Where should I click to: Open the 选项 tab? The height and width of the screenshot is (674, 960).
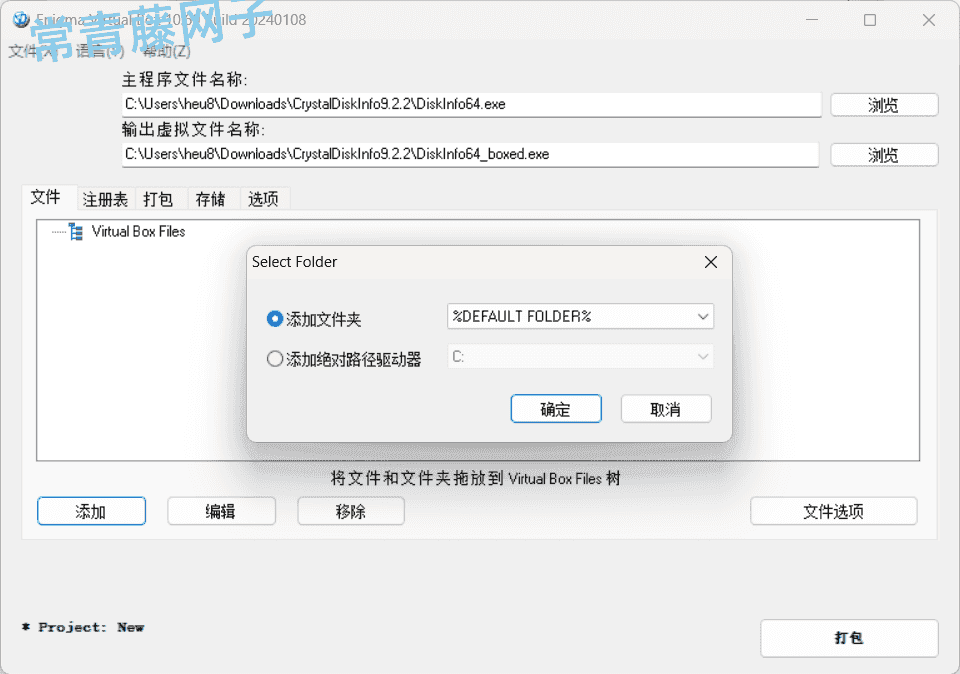(263, 199)
